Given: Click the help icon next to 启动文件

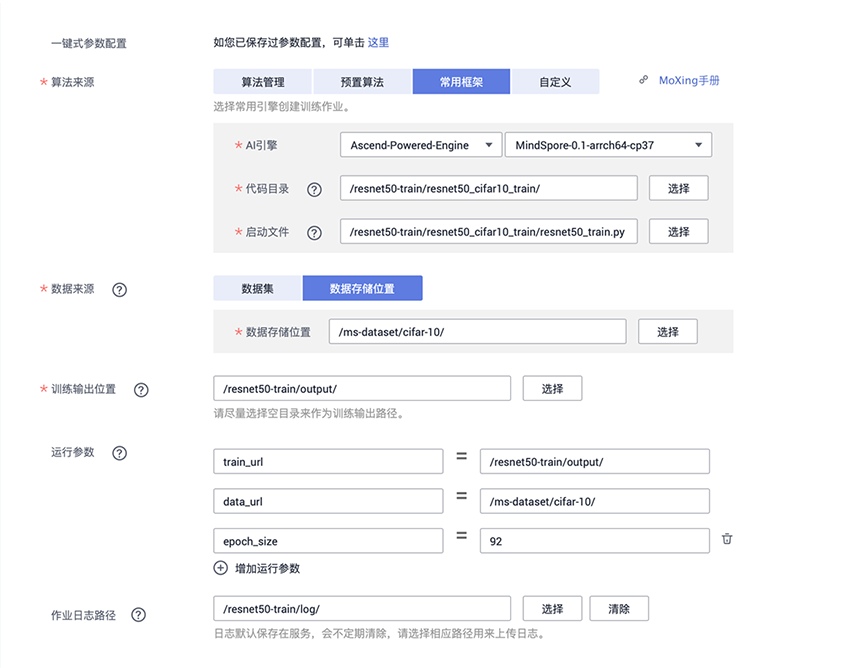Looking at the screenshot, I should [314, 232].
